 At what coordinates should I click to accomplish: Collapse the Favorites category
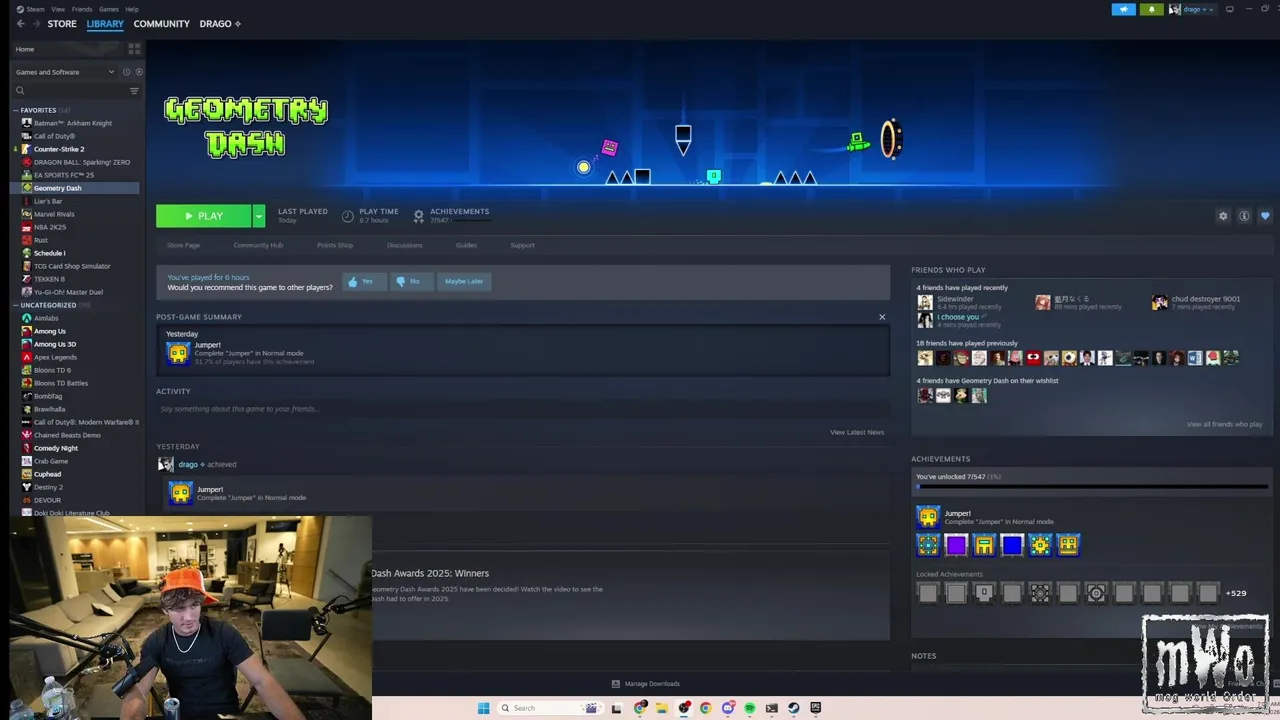[x=16, y=110]
